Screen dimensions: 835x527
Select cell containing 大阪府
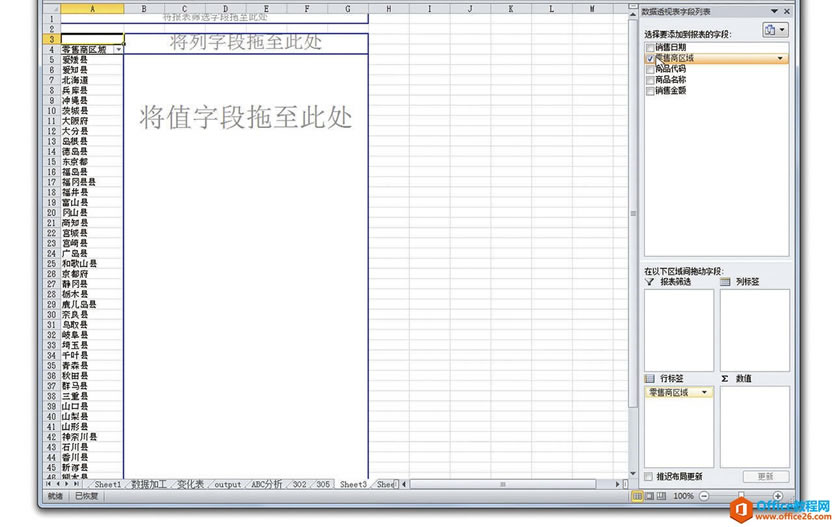pyautogui.click(x=92, y=121)
